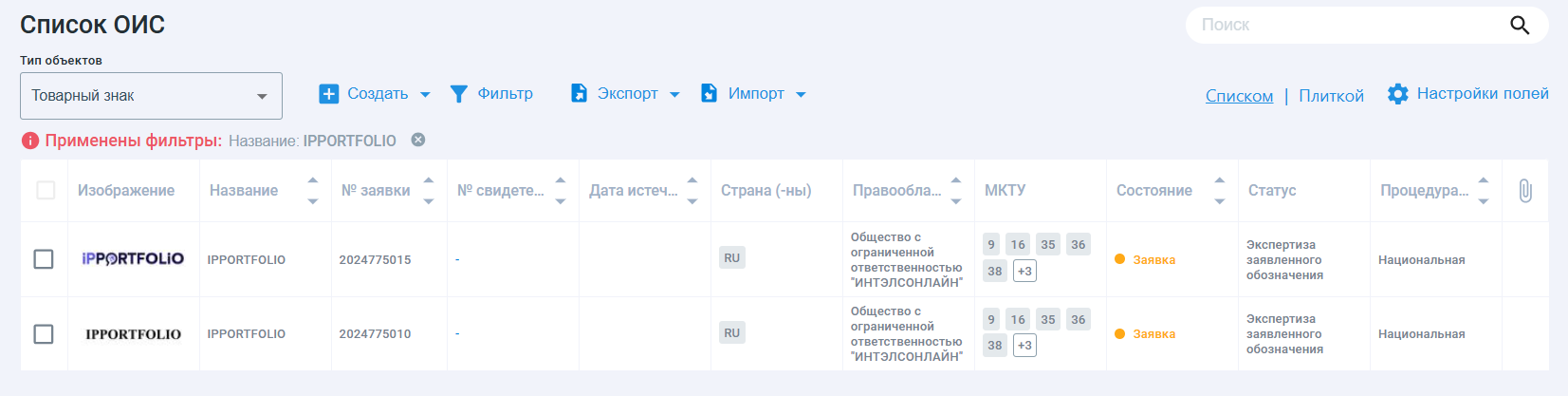Open the Товарный знак object type dropdown
The width and height of the screenshot is (1568, 396).
(151, 96)
